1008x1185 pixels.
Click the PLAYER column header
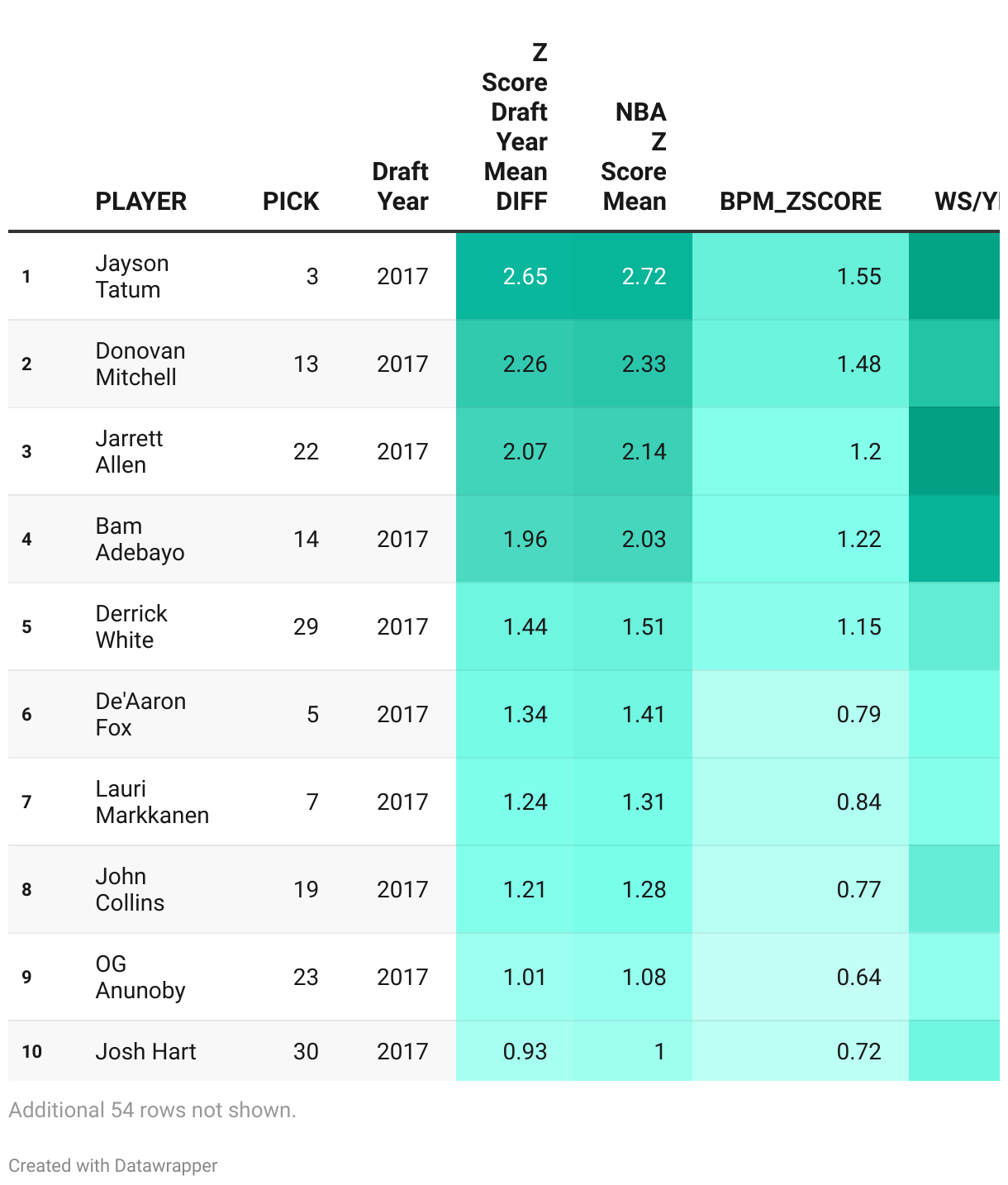[141, 201]
